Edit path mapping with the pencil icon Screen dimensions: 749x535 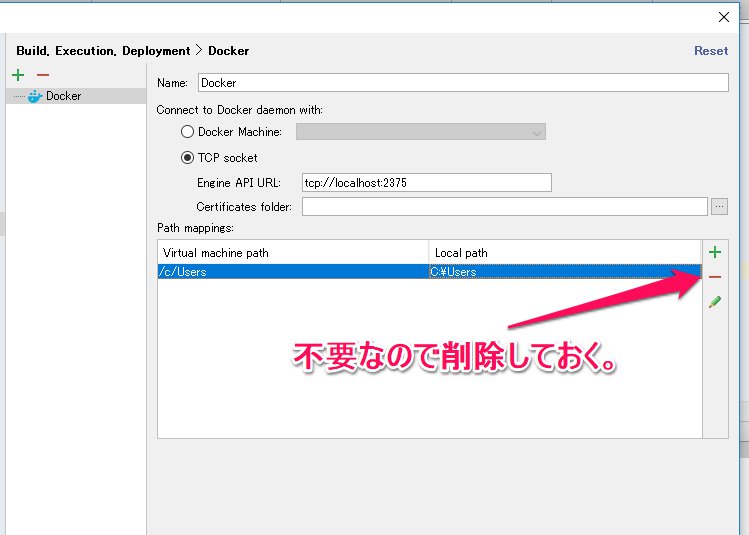click(x=715, y=301)
